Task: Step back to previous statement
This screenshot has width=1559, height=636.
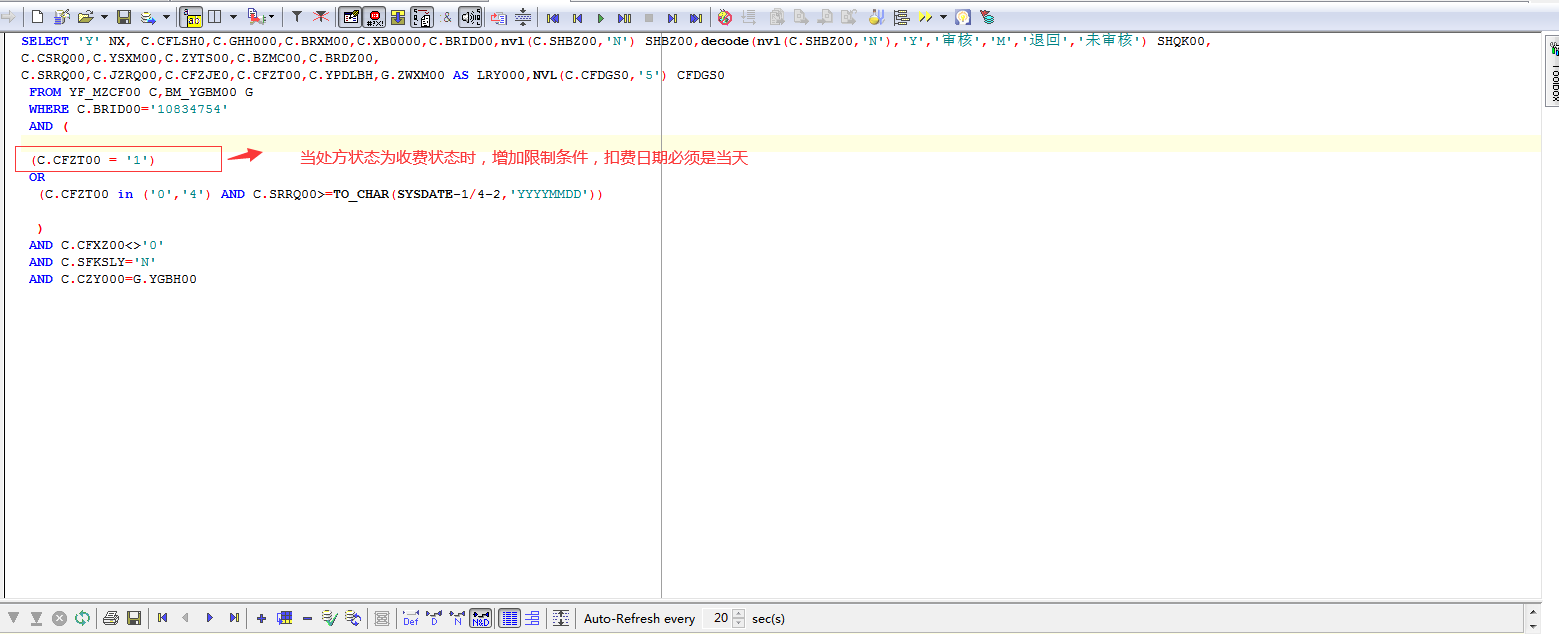Action: click(x=577, y=17)
